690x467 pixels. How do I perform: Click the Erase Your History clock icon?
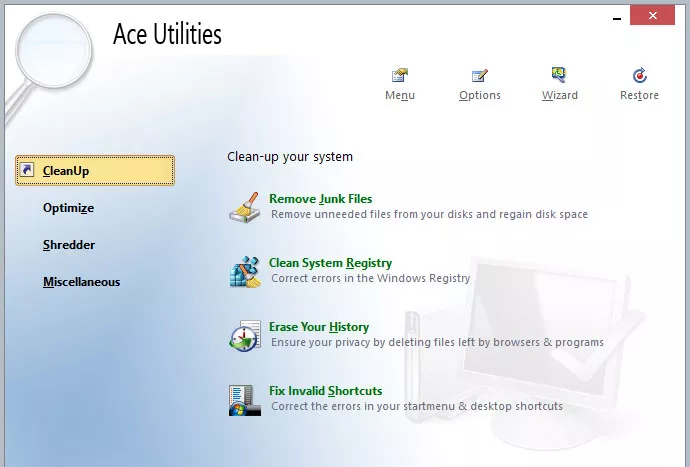pos(245,335)
